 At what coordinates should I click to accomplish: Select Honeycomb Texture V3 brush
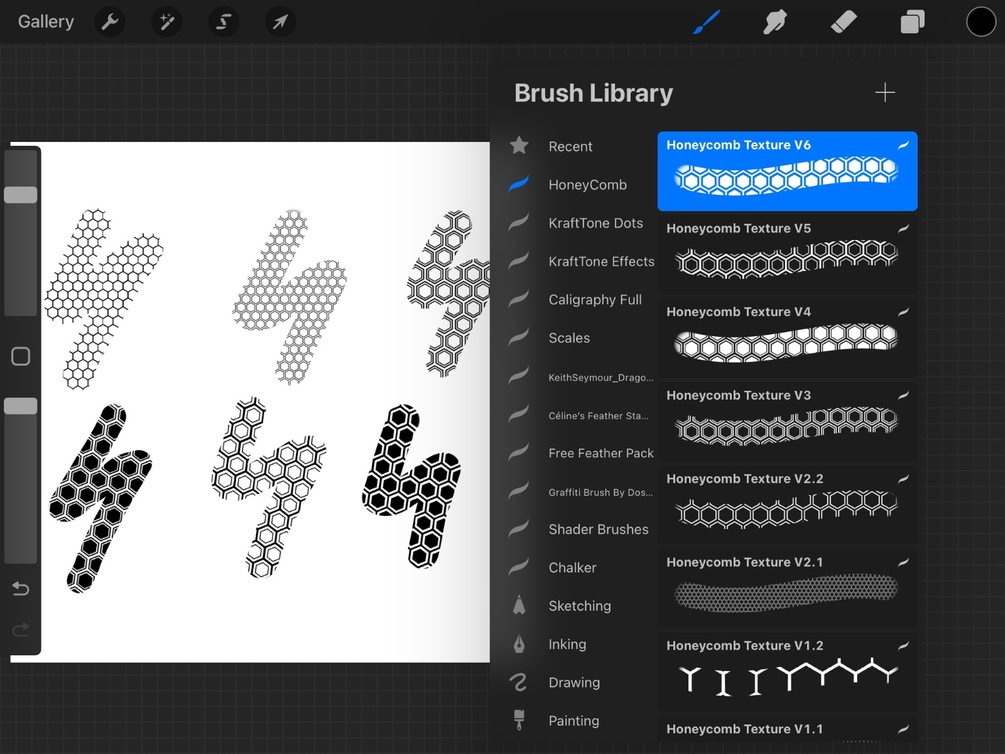click(787, 421)
